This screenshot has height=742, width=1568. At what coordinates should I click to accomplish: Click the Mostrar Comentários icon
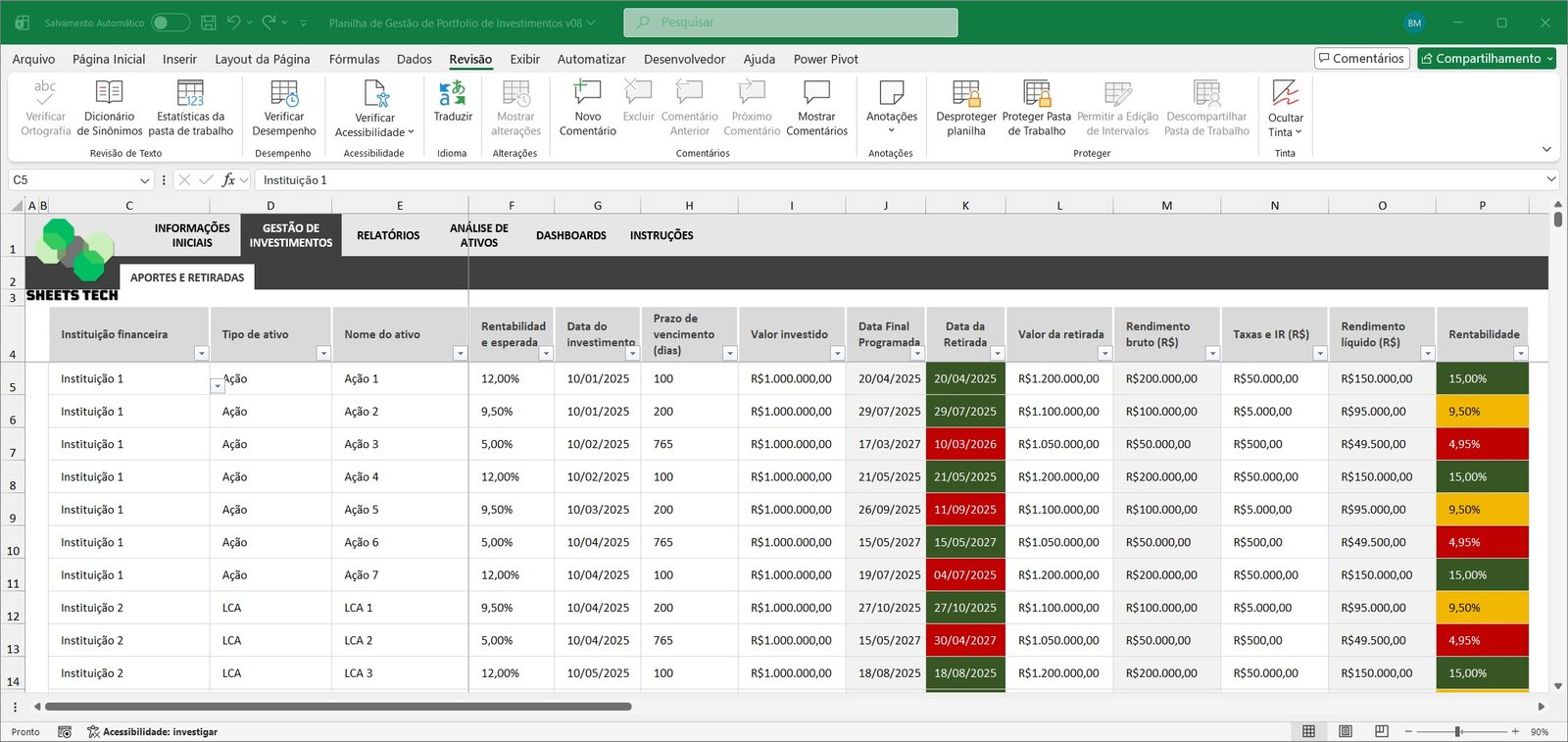click(x=816, y=94)
